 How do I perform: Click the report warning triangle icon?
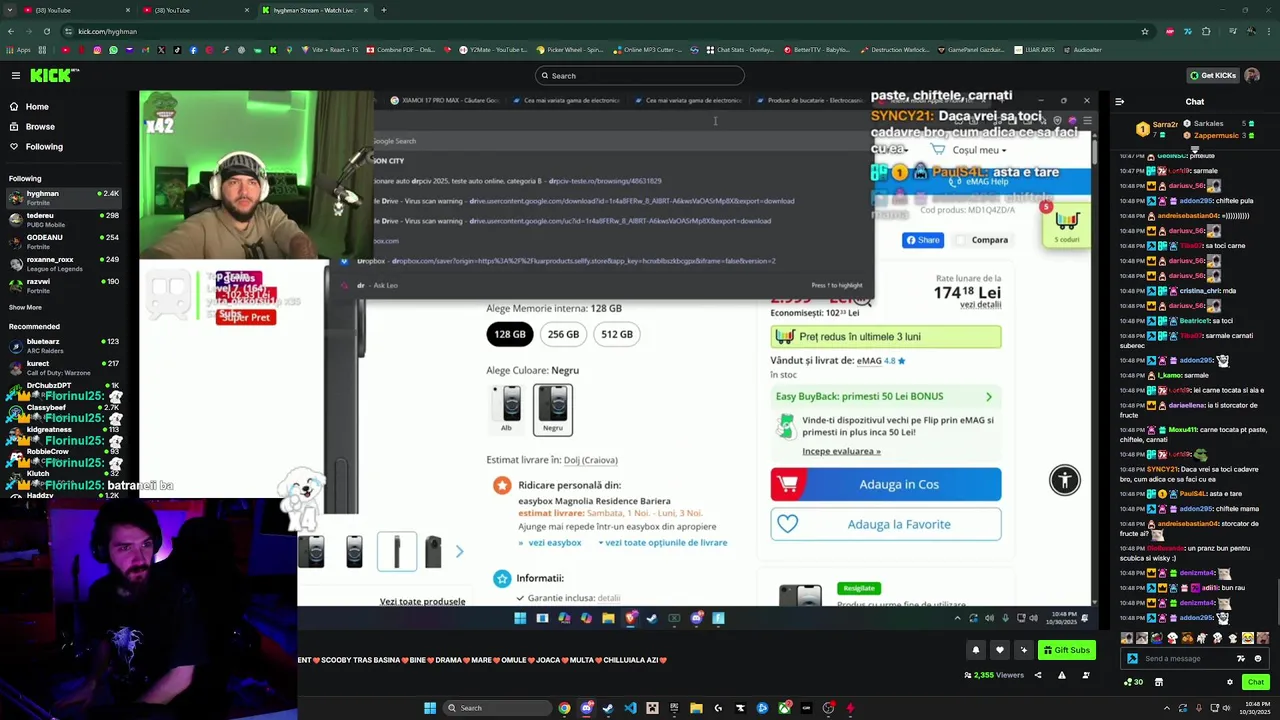[x=1061, y=675]
